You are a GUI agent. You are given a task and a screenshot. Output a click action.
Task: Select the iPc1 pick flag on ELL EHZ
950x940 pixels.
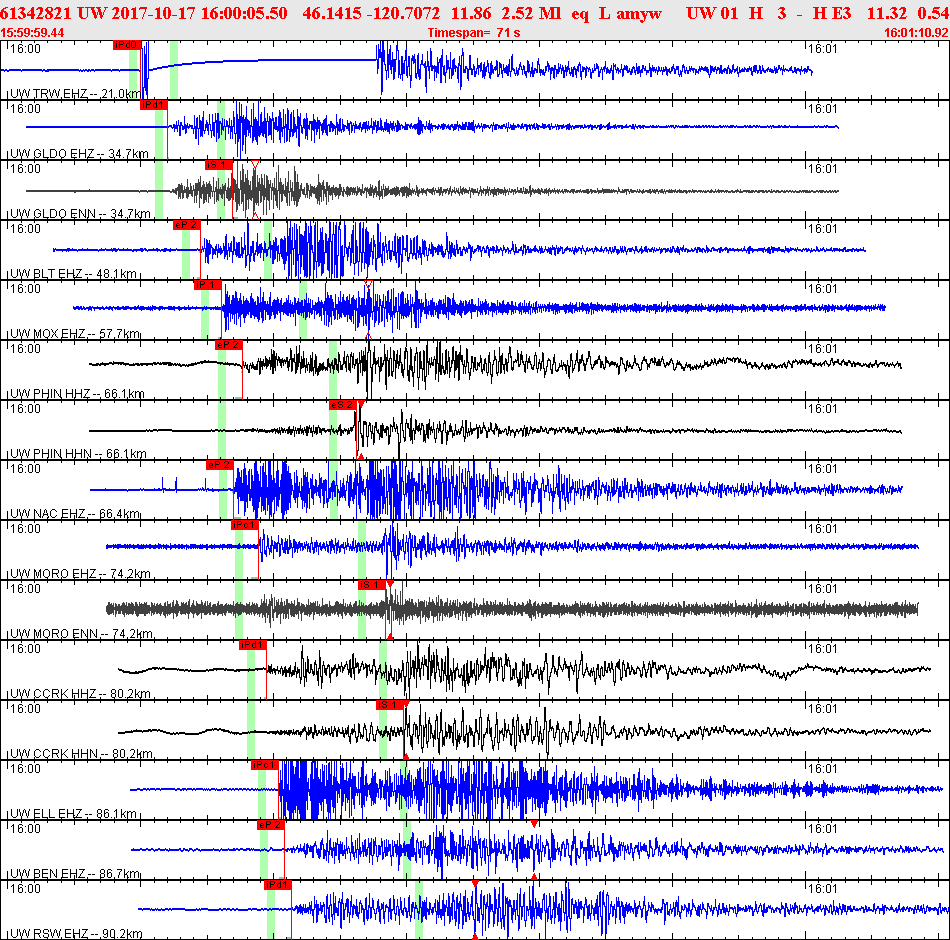[x=265, y=765]
